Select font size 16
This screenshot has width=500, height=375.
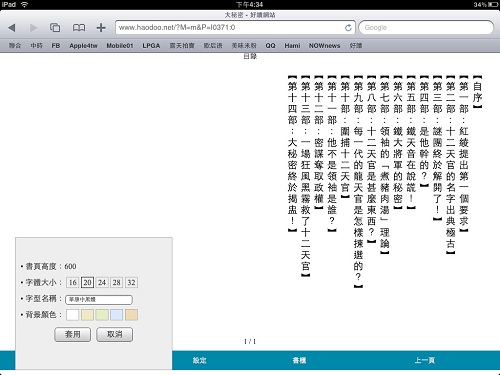73,283
